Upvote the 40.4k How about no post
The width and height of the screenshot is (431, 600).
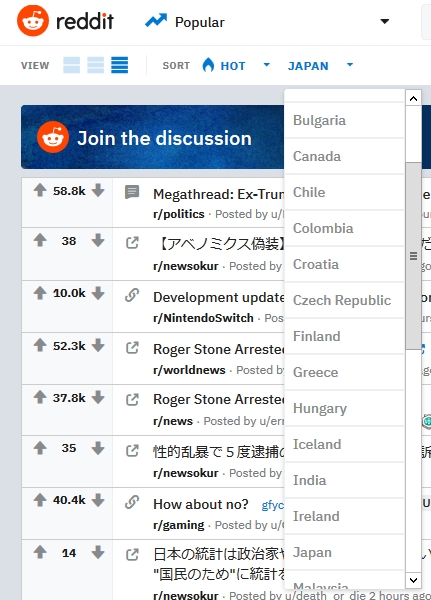pyautogui.click(x=40, y=500)
